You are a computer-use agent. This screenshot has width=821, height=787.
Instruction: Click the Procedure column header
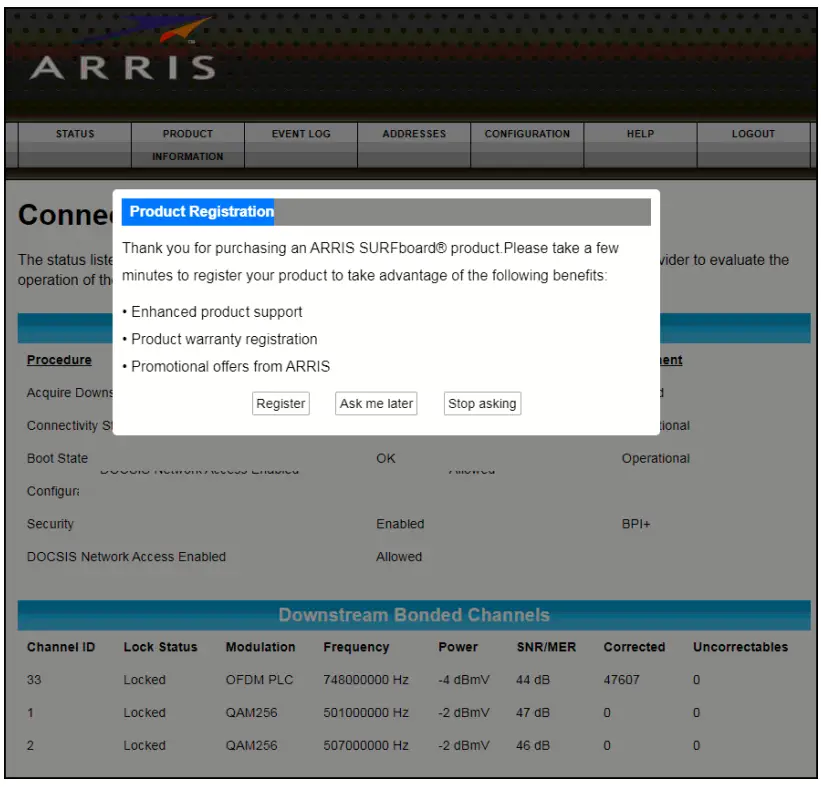coord(59,360)
